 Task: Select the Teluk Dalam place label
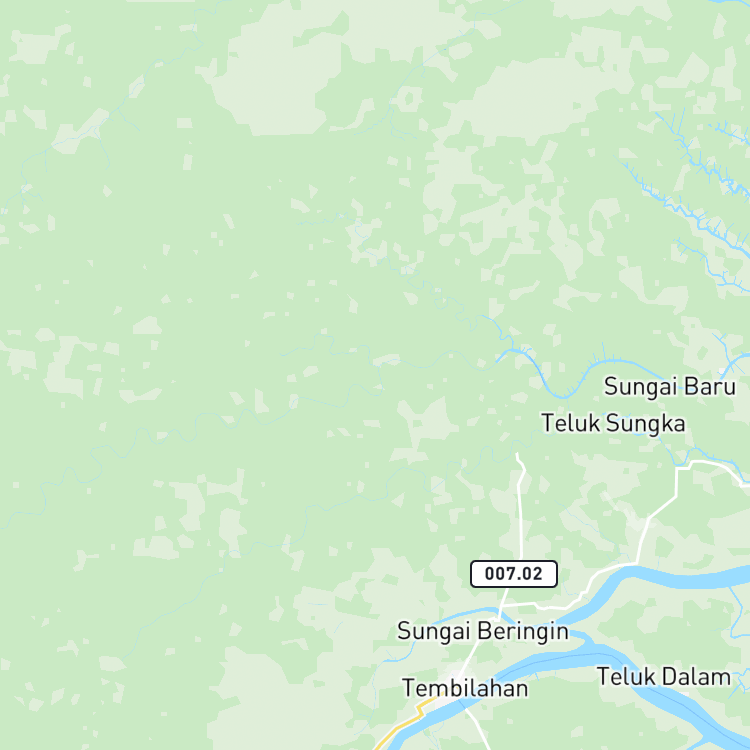[x=664, y=677]
